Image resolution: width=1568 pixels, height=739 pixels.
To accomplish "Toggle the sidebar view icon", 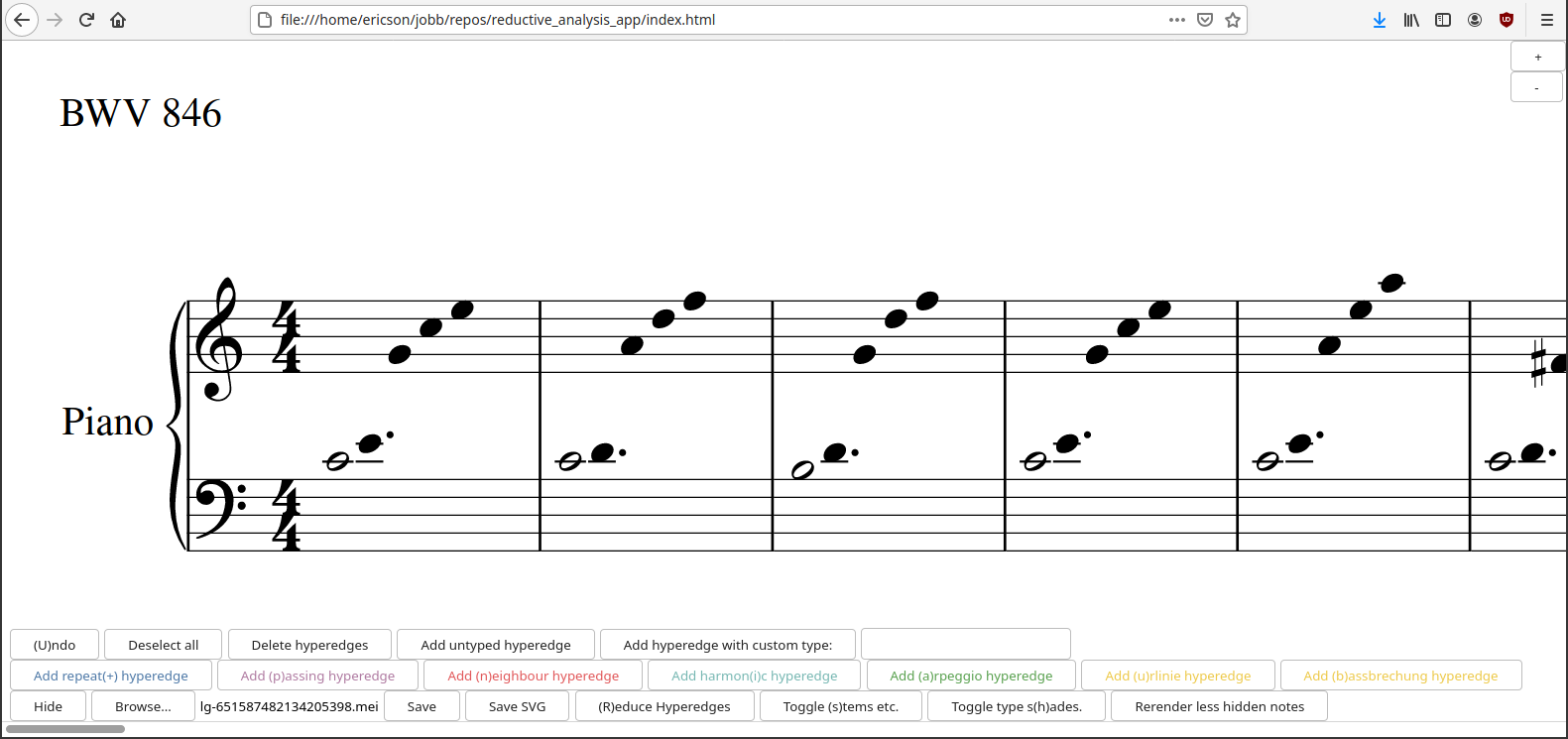I will [x=1443, y=20].
